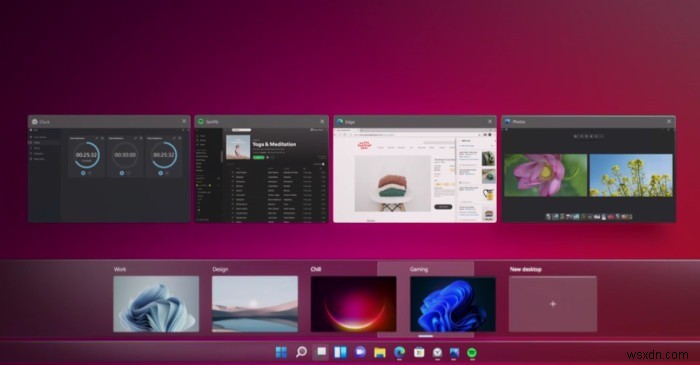
Task: Click the "Chill" desktop name label
Action: [x=316, y=269]
